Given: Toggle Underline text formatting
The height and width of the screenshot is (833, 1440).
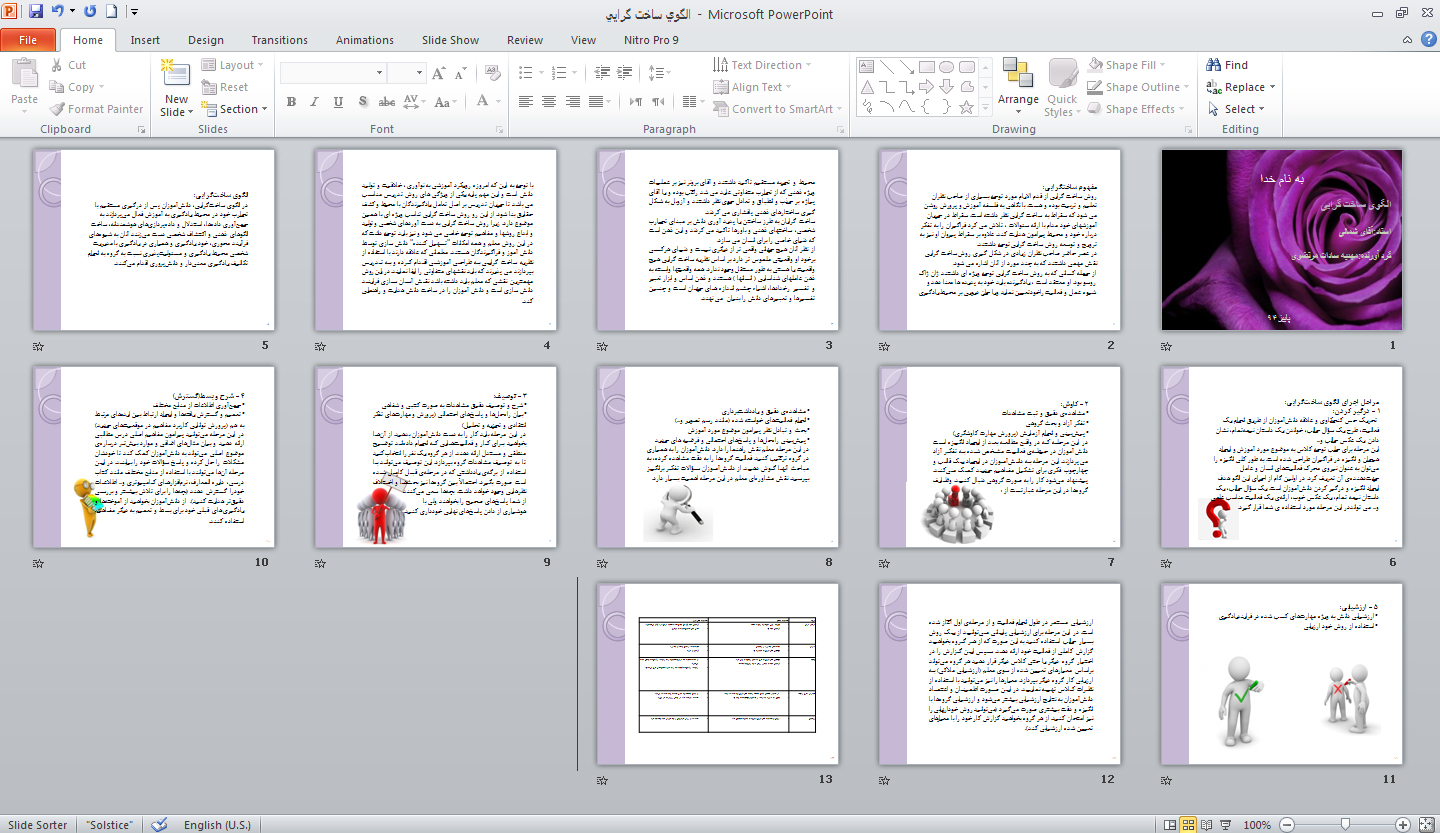Looking at the screenshot, I should tap(338, 102).
